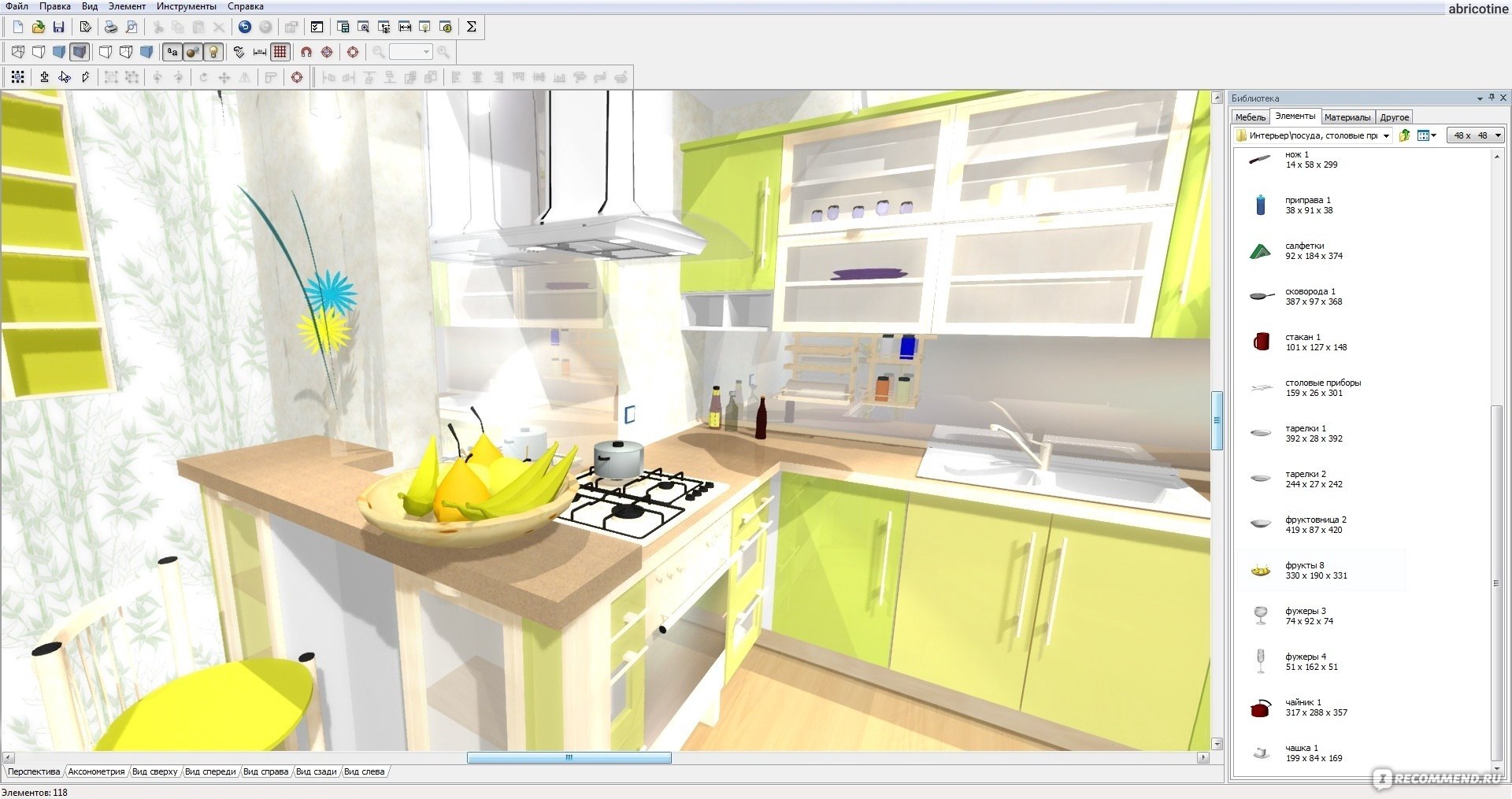This screenshot has width=1512, height=799.
Task: Expand the Интерьер\посуда folder path dropdown
Action: click(1387, 135)
